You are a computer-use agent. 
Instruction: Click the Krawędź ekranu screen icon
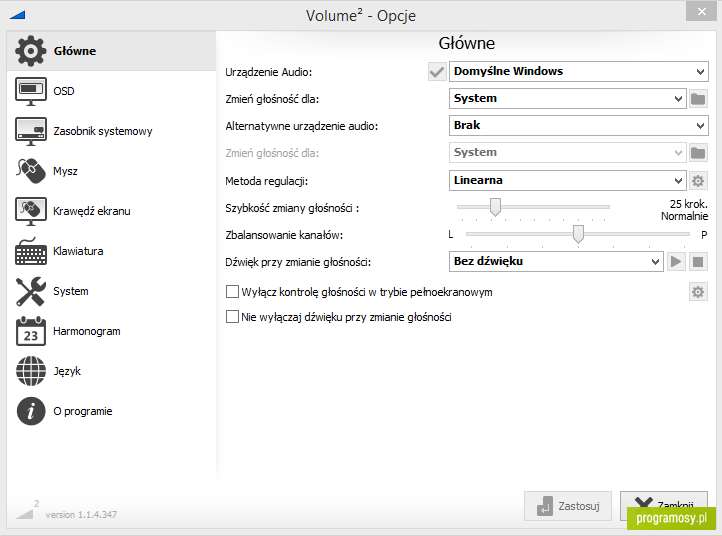coord(30,211)
